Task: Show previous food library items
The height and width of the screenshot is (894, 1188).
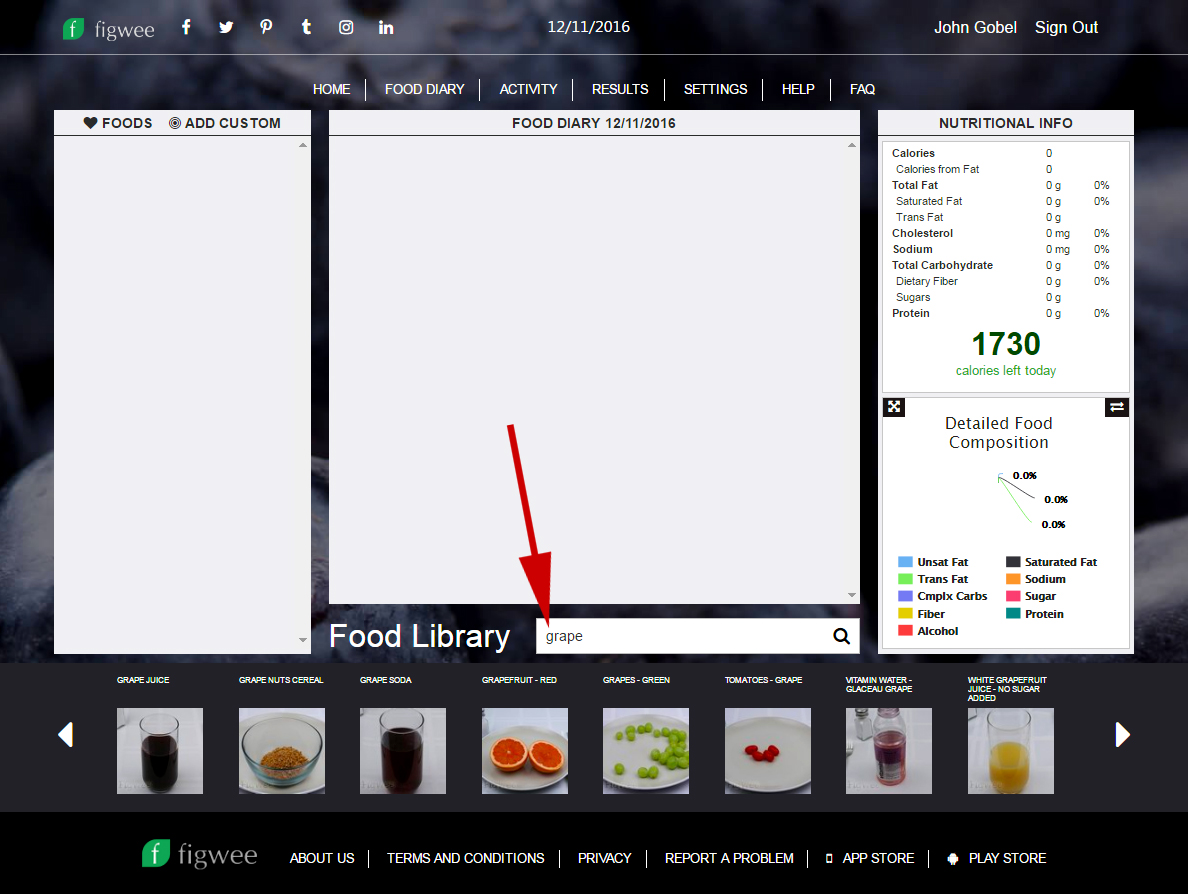Action: click(66, 734)
